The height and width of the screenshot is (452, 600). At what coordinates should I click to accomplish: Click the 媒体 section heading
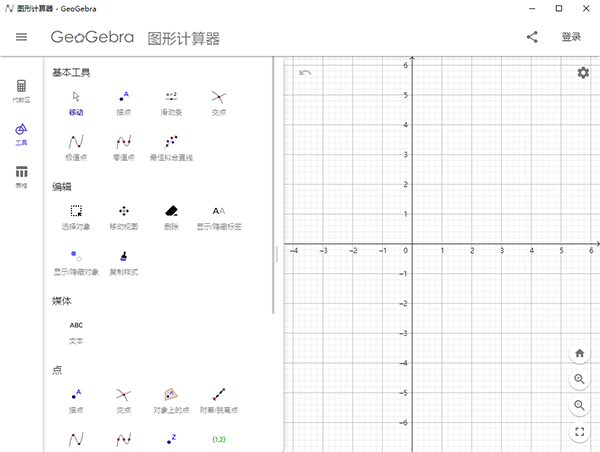tap(62, 301)
